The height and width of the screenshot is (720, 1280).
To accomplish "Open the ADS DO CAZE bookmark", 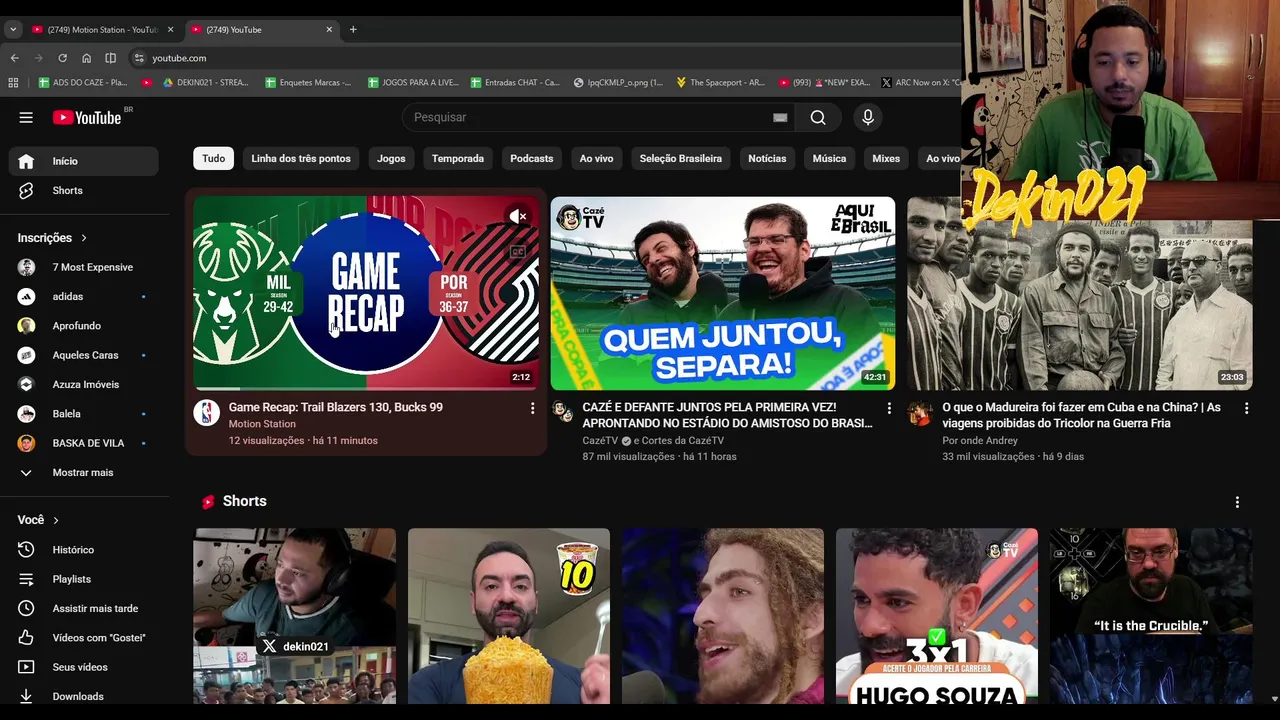I will coord(83,82).
